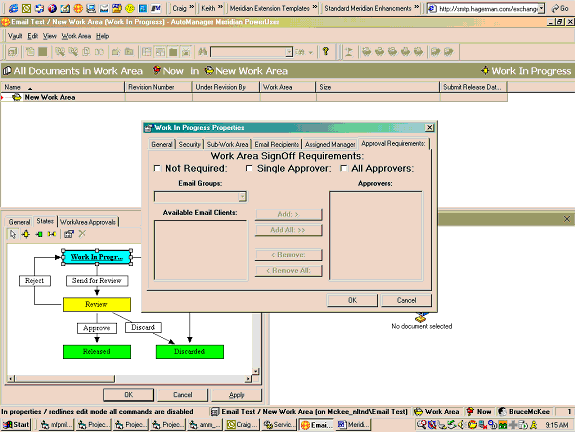This screenshot has height=432, width=575.
Task: Select the Review state box in diagram
Action: (97, 304)
